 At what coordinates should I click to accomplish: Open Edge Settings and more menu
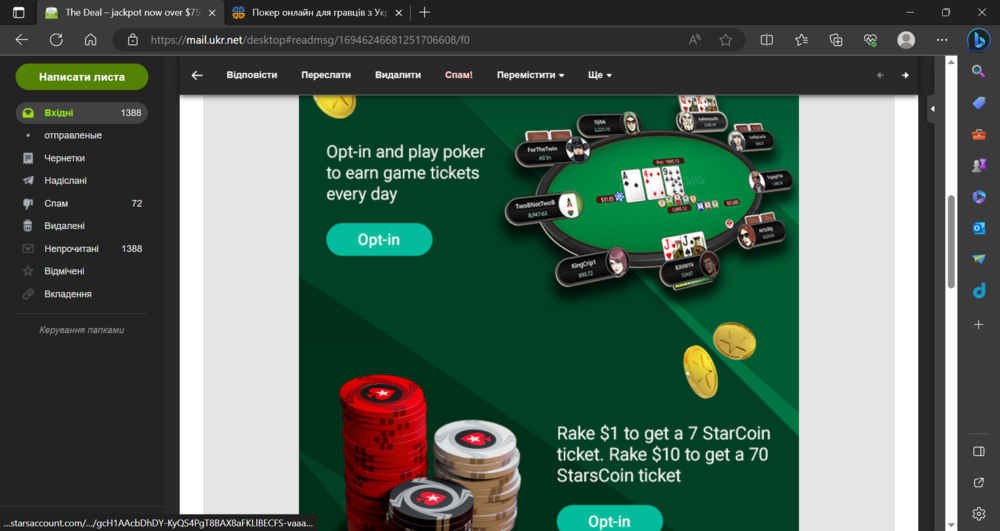[942, 40]
